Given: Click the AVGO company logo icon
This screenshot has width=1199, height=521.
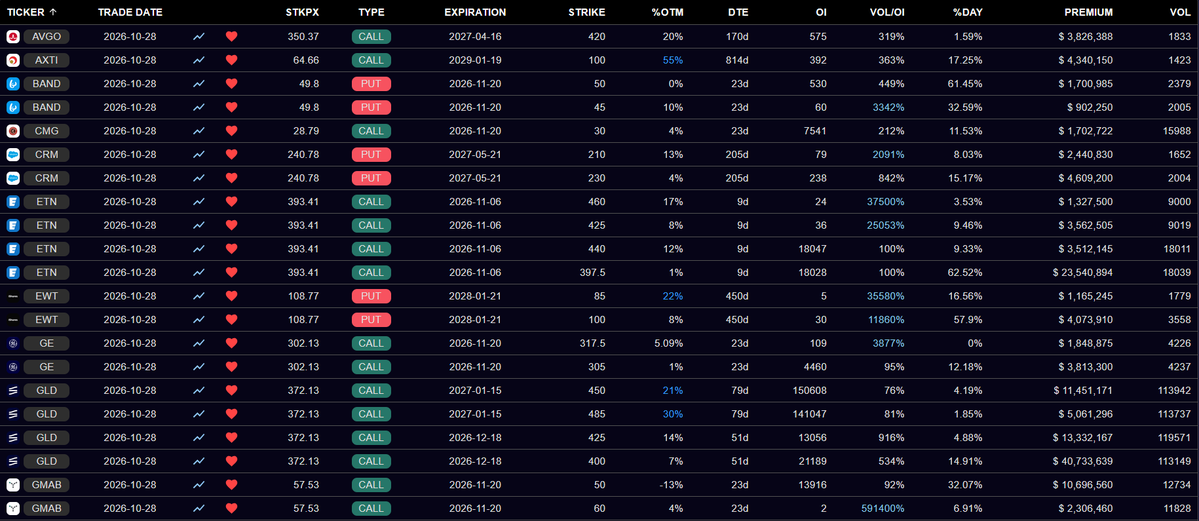Looking at the screenshot, I should tap(12, 37).
